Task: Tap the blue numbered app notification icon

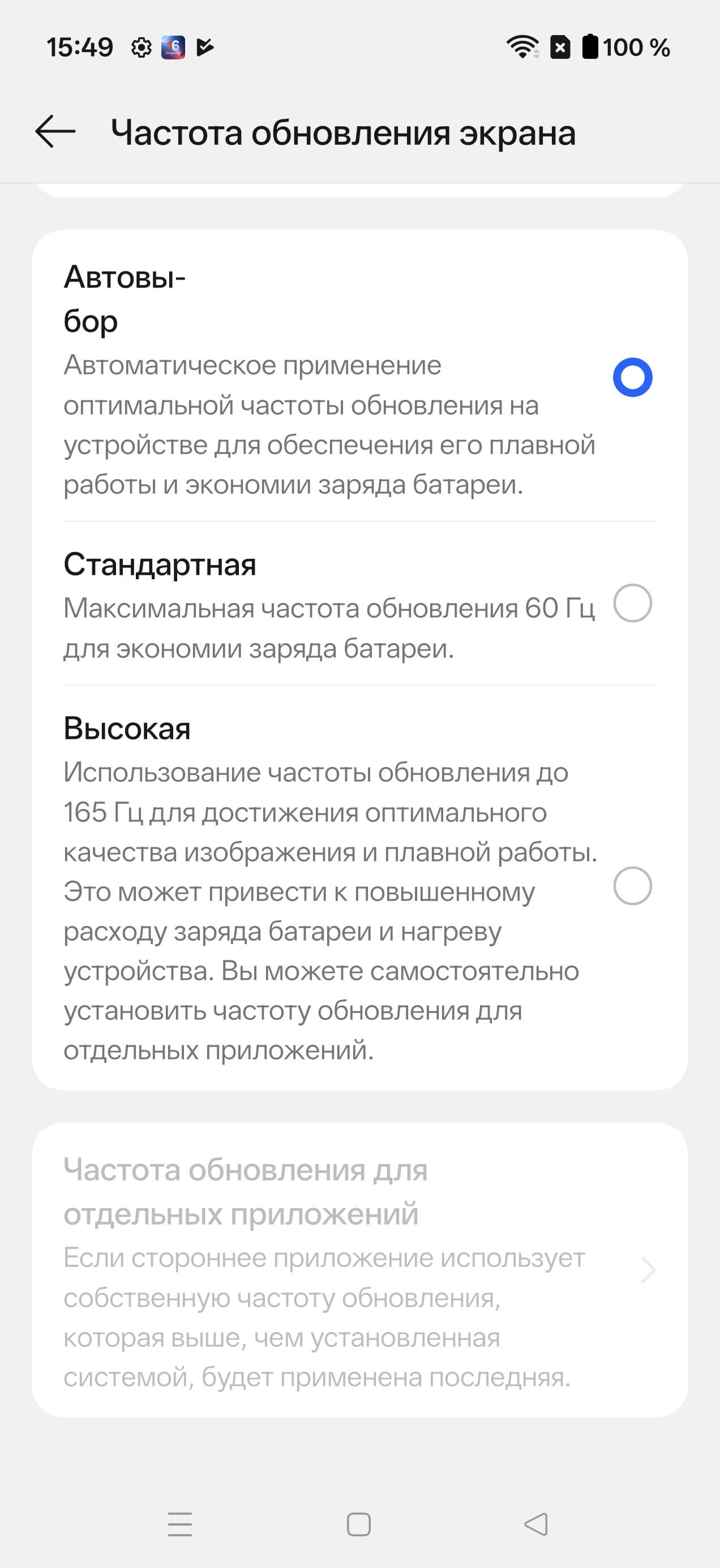Action: [x=173, y=48]
